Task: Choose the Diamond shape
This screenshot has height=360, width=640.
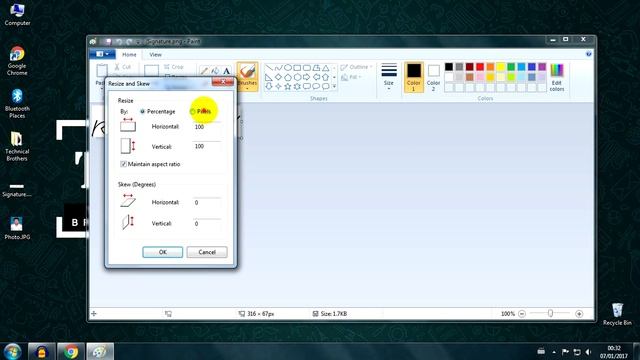Action: point(278,77)
